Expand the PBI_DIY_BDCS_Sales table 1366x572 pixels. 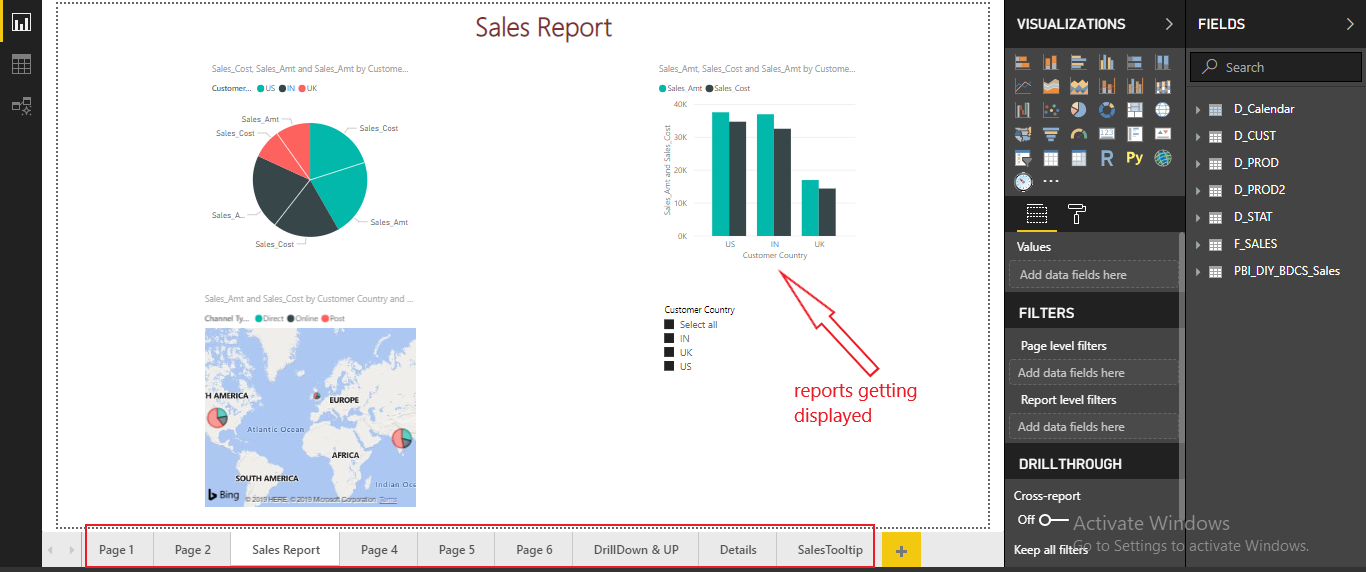click(x=1198, y=271)
